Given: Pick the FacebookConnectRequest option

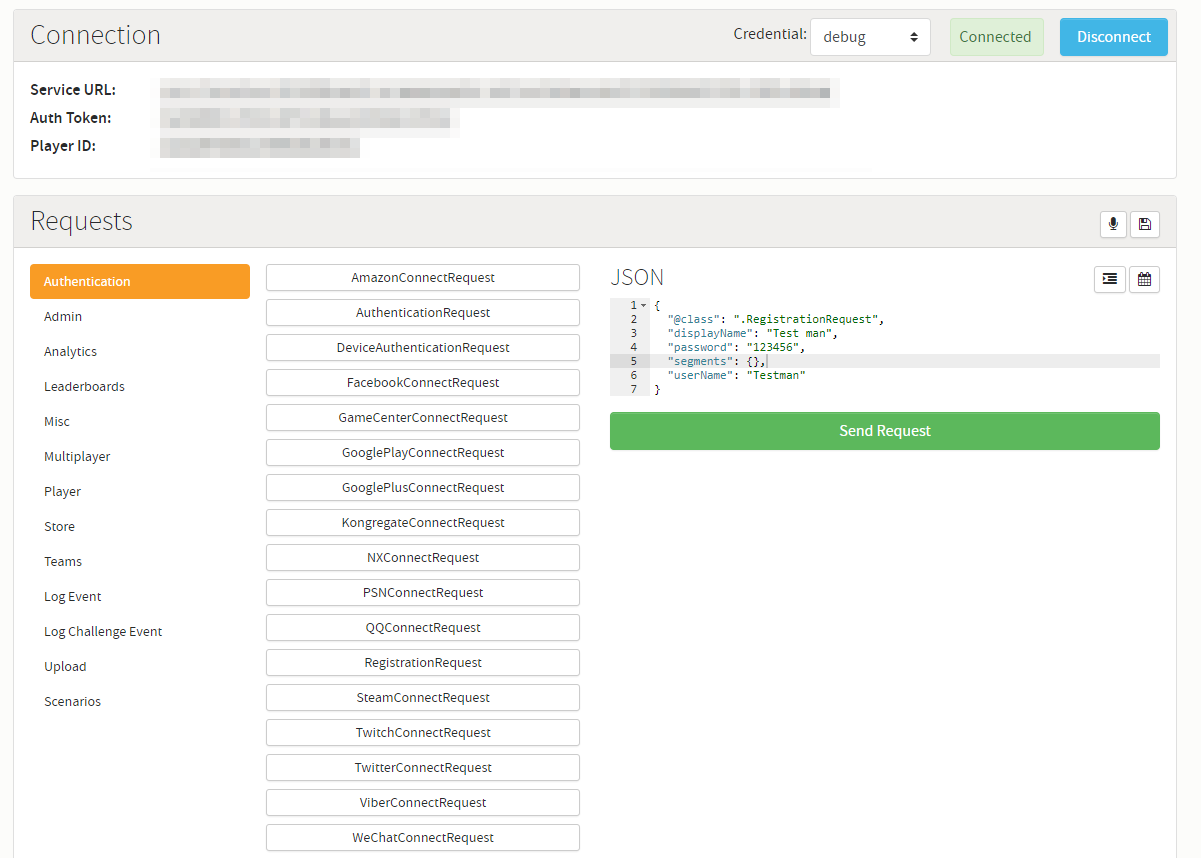Looking at the screenshot, I should point(423,383).
